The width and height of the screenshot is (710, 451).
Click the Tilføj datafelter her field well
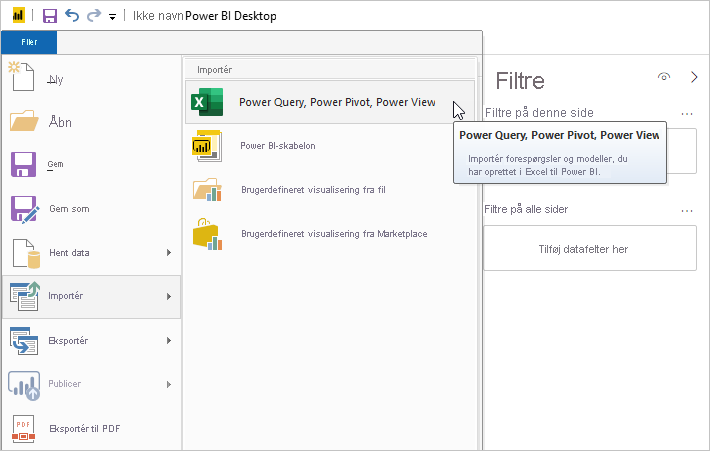(x=589, y=249)
